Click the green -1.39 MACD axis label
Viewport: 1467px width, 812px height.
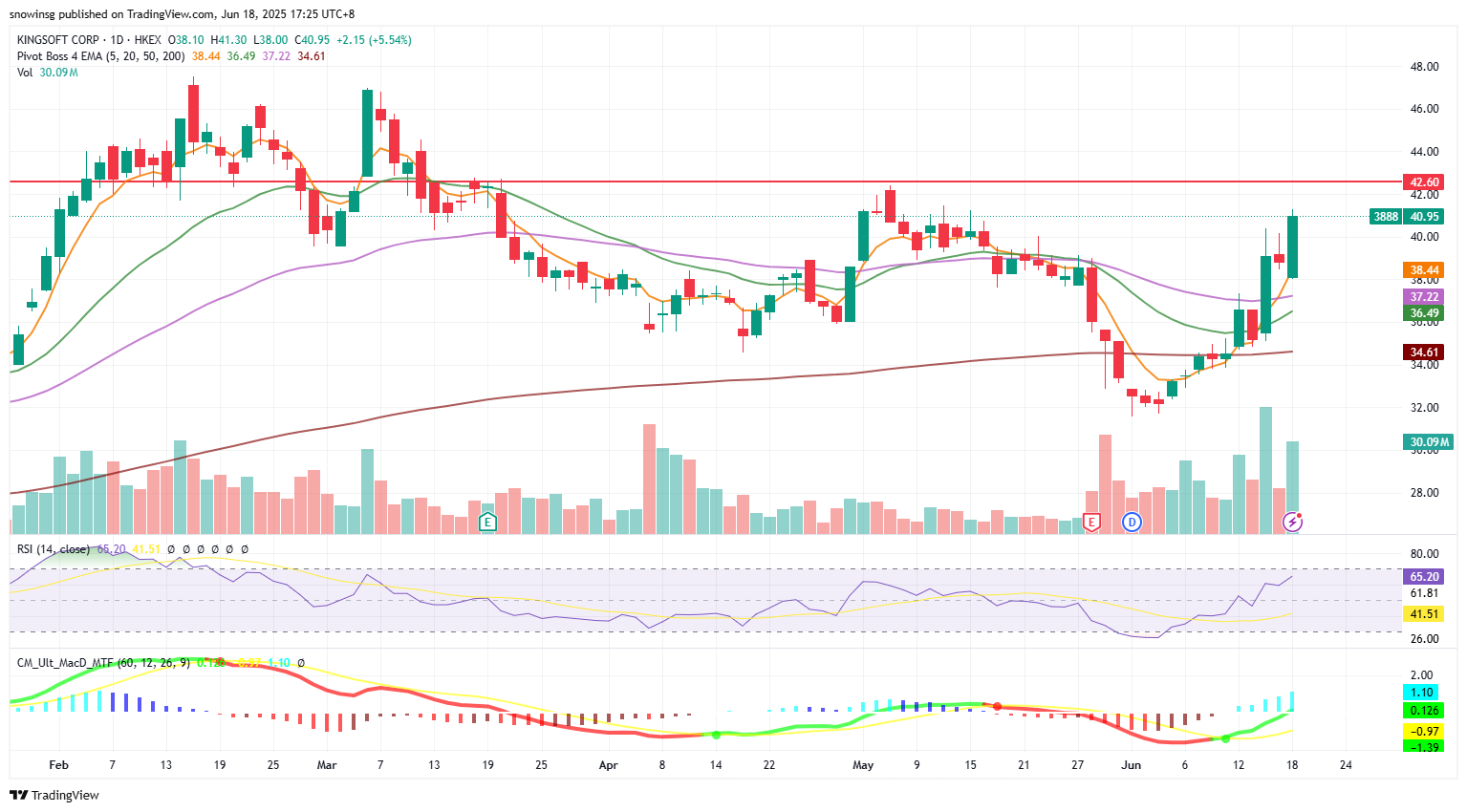[1422, 747]
